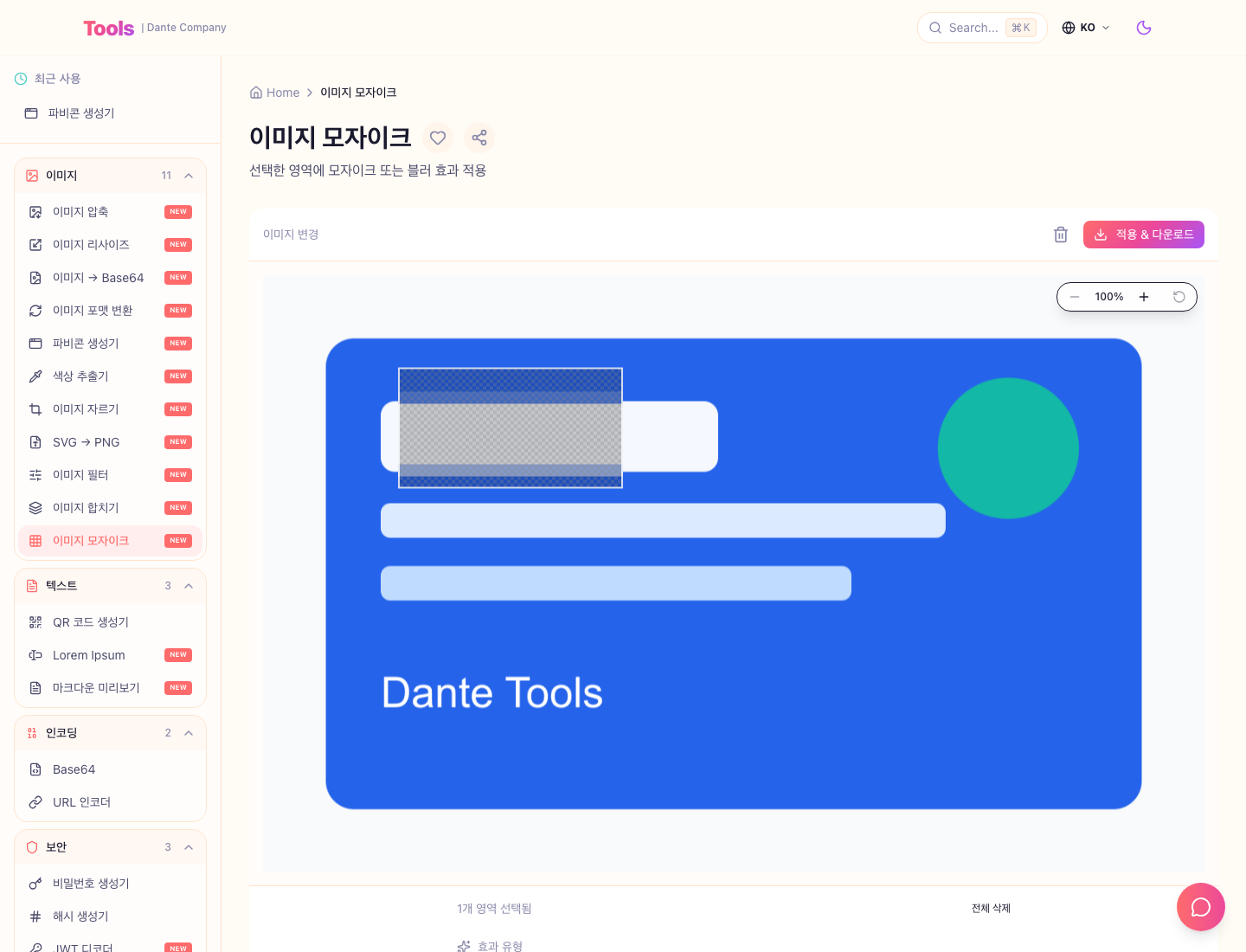Add 이미지 모자이크 to favorites with heart icon
Screen dimensions: 1246x952
click(438, 138)
